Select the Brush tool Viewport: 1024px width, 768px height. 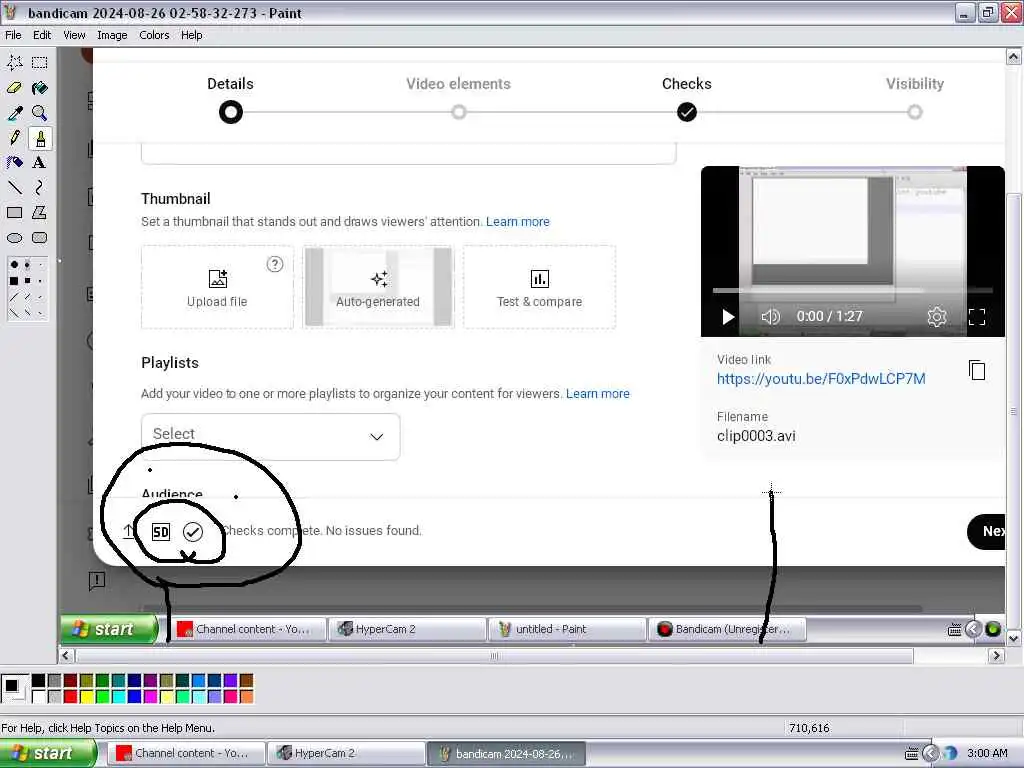(40, 138)
